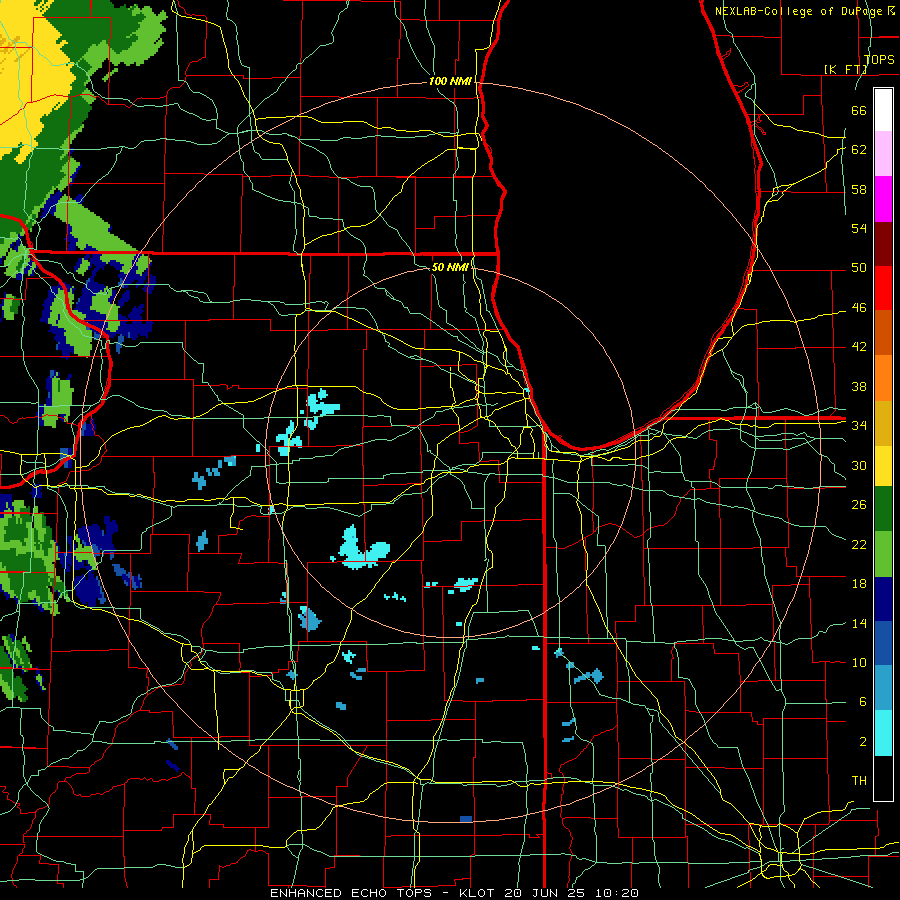
Task: Click the 'TH' threshold legend label
Action: click(x=859, y=781)
